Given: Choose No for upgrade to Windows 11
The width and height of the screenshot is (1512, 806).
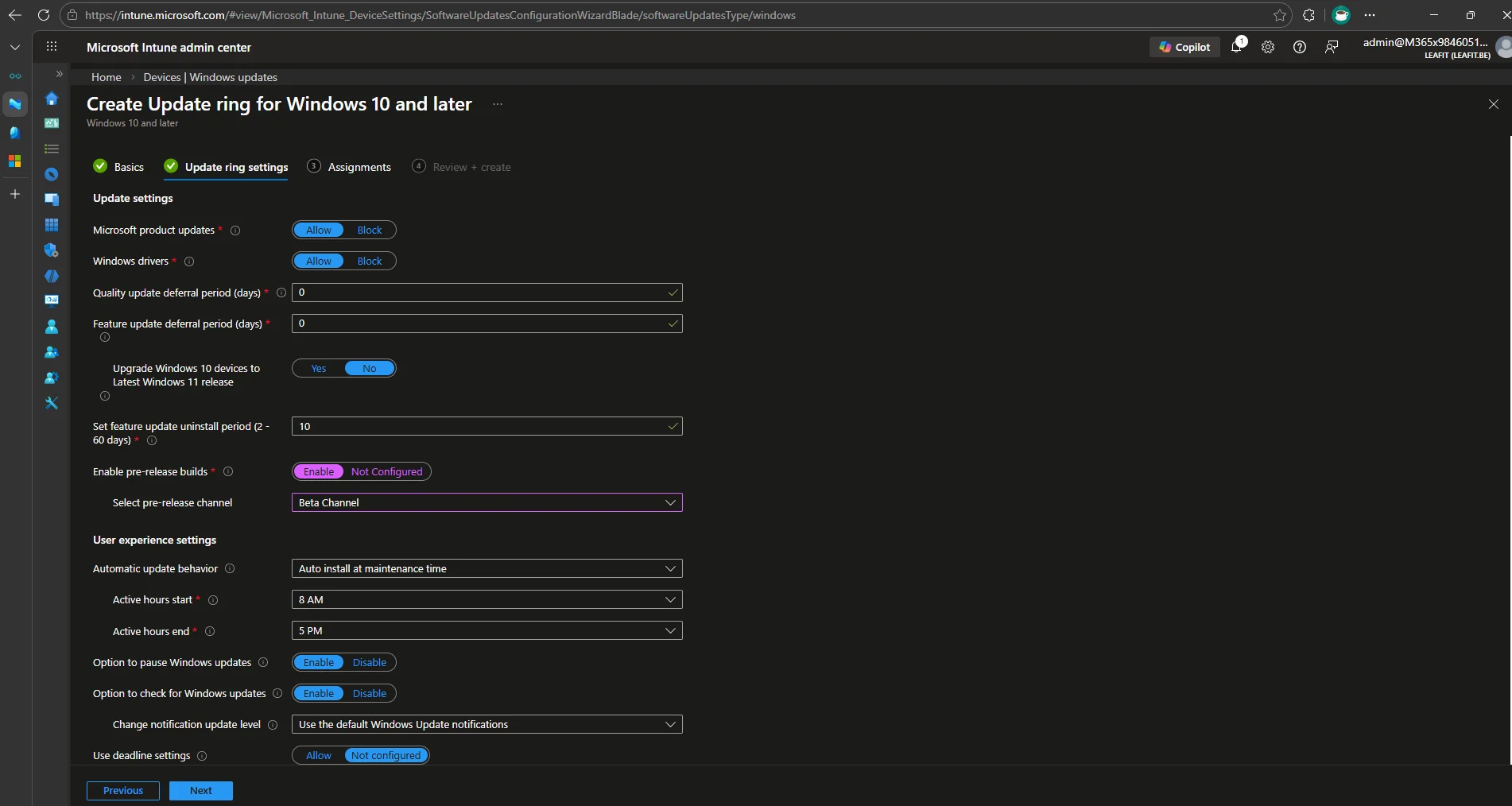Looking at the screenshot, I should click(370, 368).
